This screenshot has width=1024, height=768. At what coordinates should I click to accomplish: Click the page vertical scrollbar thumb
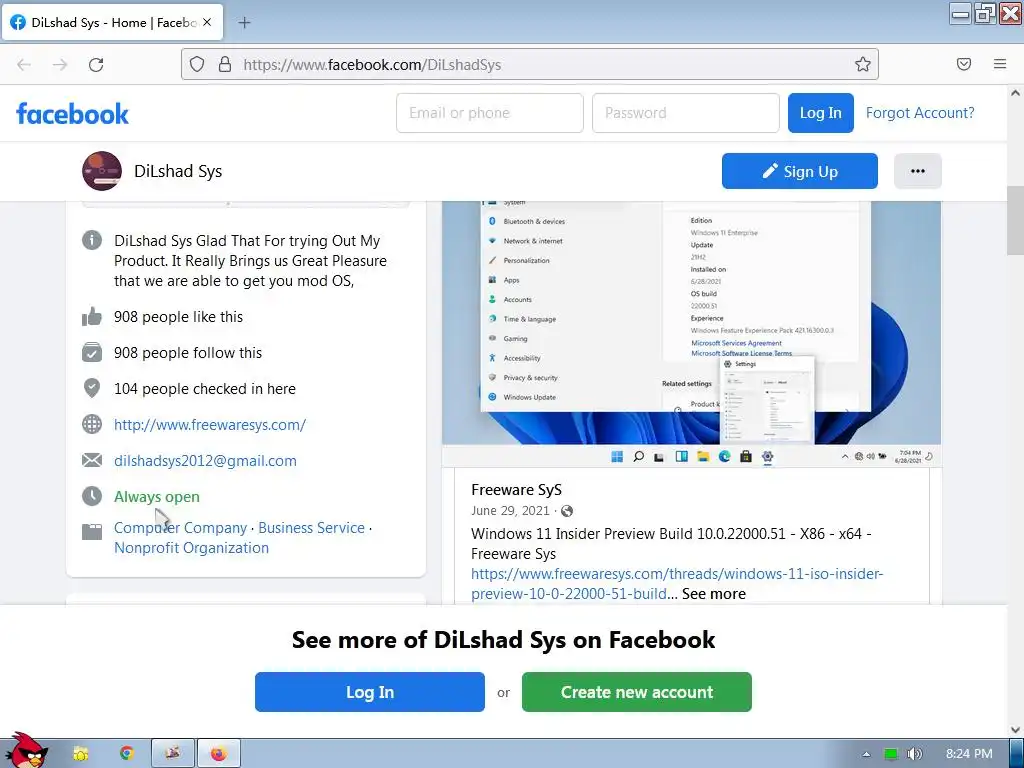click(1015, 220)
